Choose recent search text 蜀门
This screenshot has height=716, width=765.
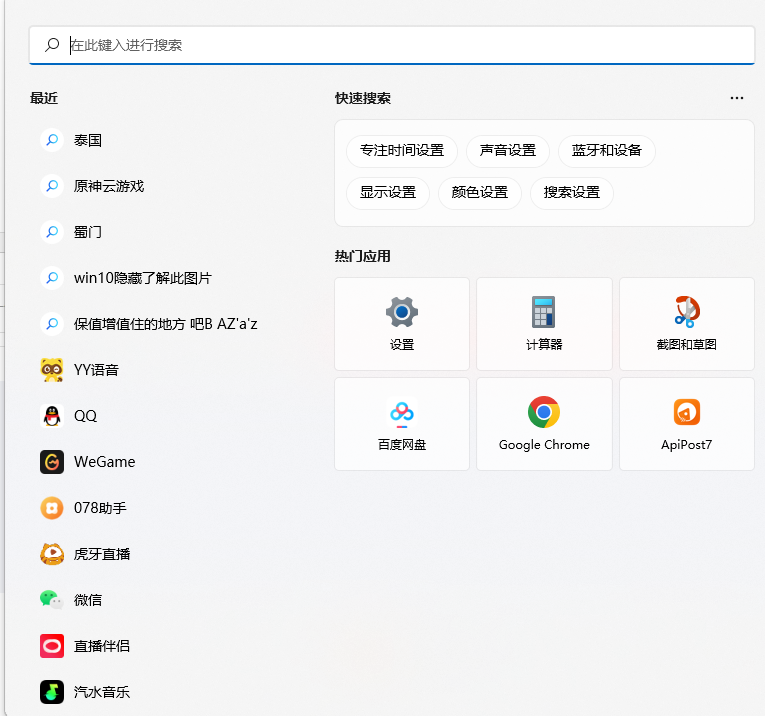pyautogui.click(x=88, y=232)
